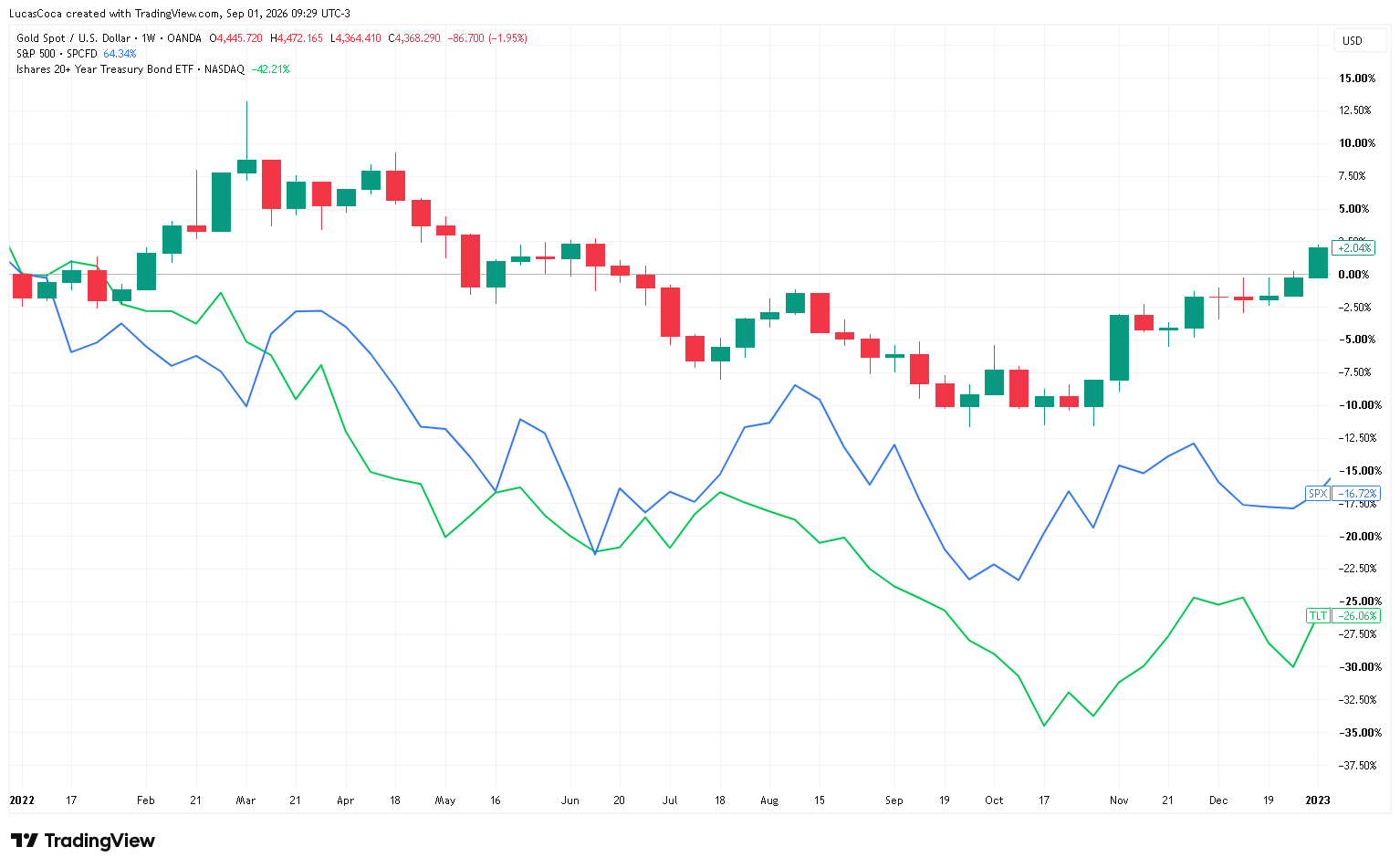
Task: Click the TLT series tag
Action: click(x=1318, y=616)
